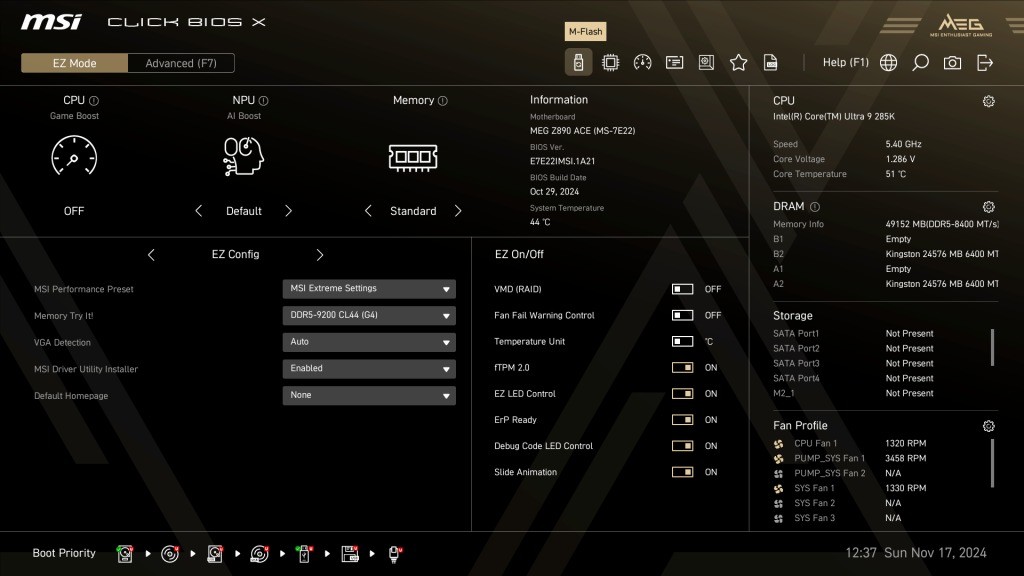1024x576 pixels.
Task: Open the BIOS log document icon
Action: coord(770,62)
